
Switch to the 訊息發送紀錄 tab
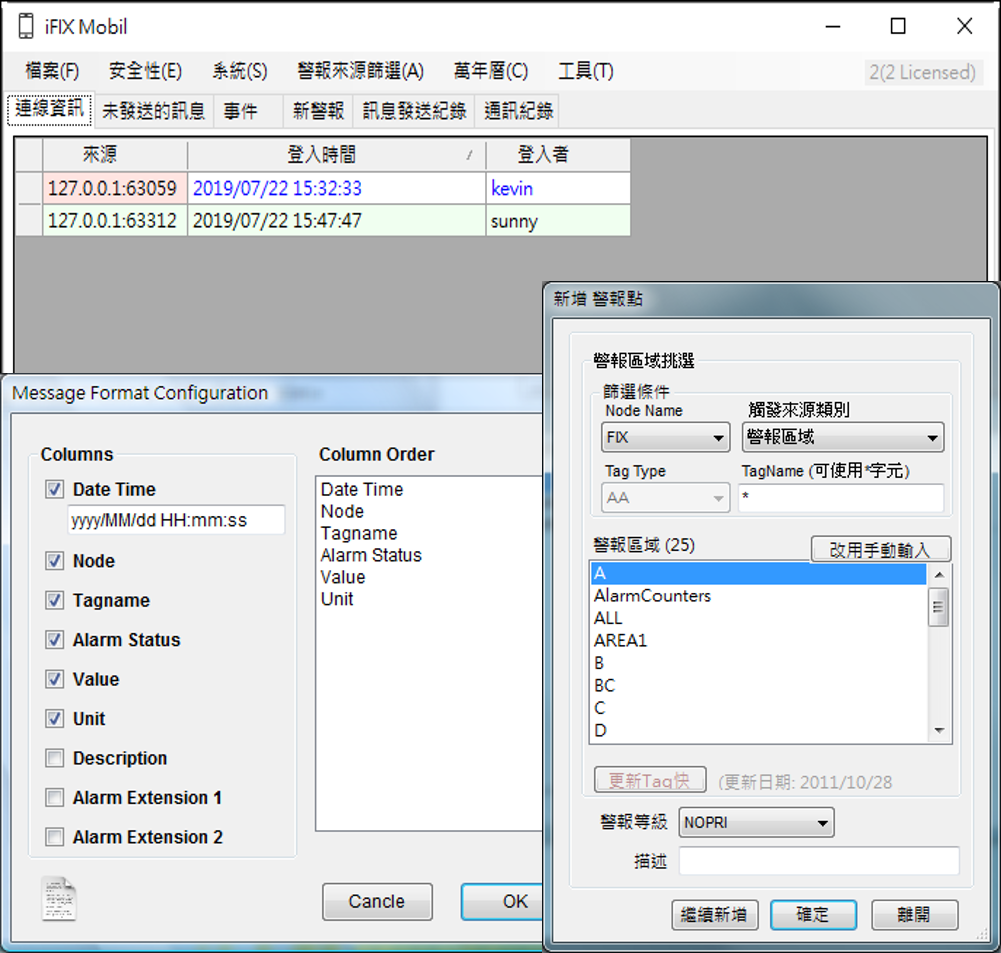point(414,111)
